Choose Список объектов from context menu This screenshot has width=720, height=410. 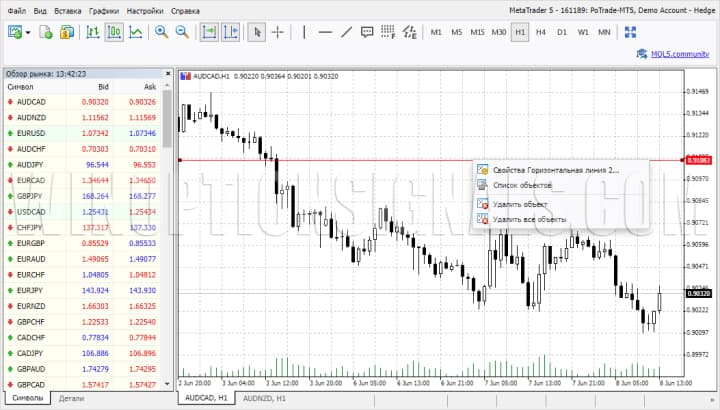point(522,185)
